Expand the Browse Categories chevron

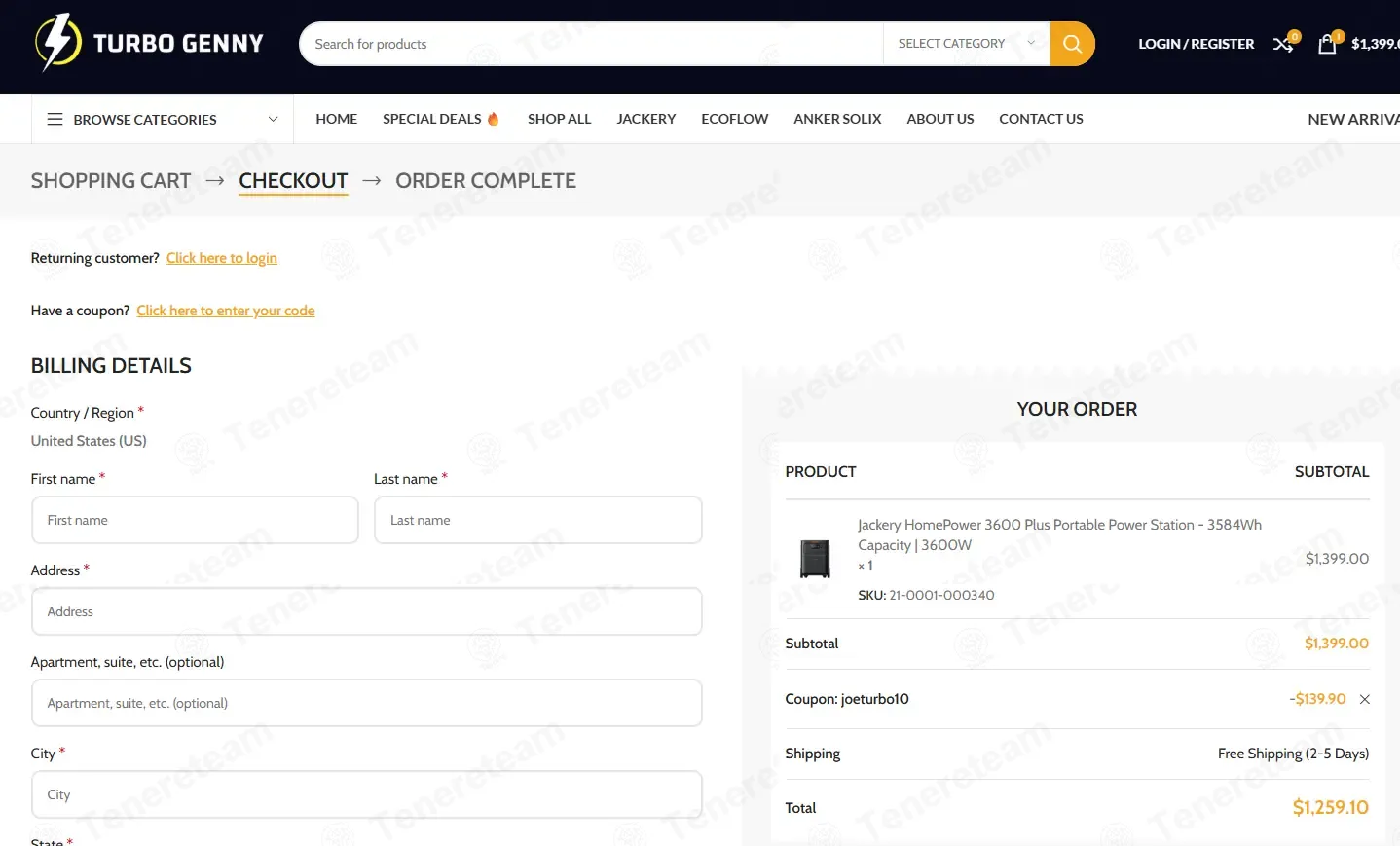pyautogui.click(x=274, y=119)
